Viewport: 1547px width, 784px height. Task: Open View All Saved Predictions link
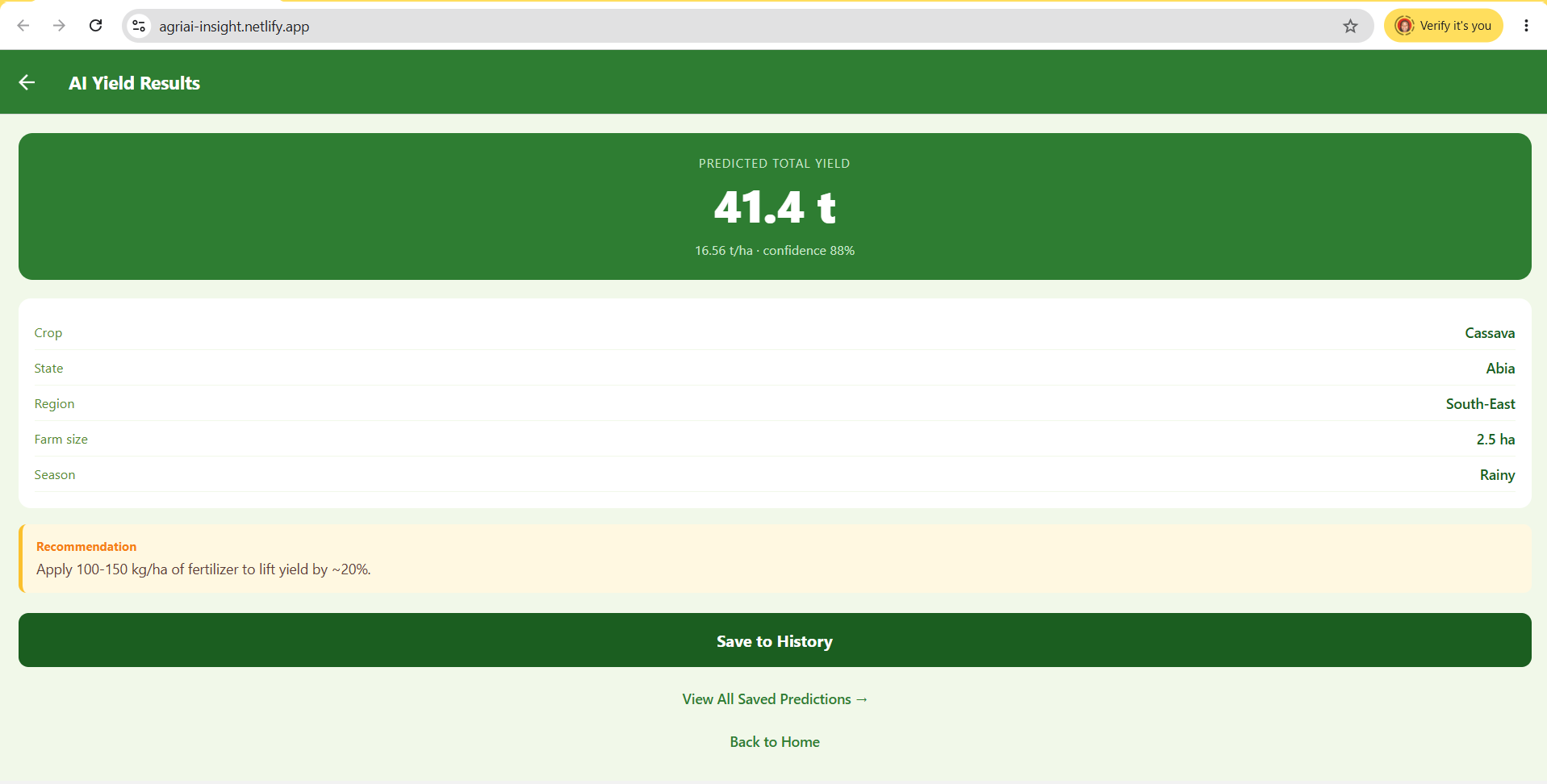click(775, 699)
